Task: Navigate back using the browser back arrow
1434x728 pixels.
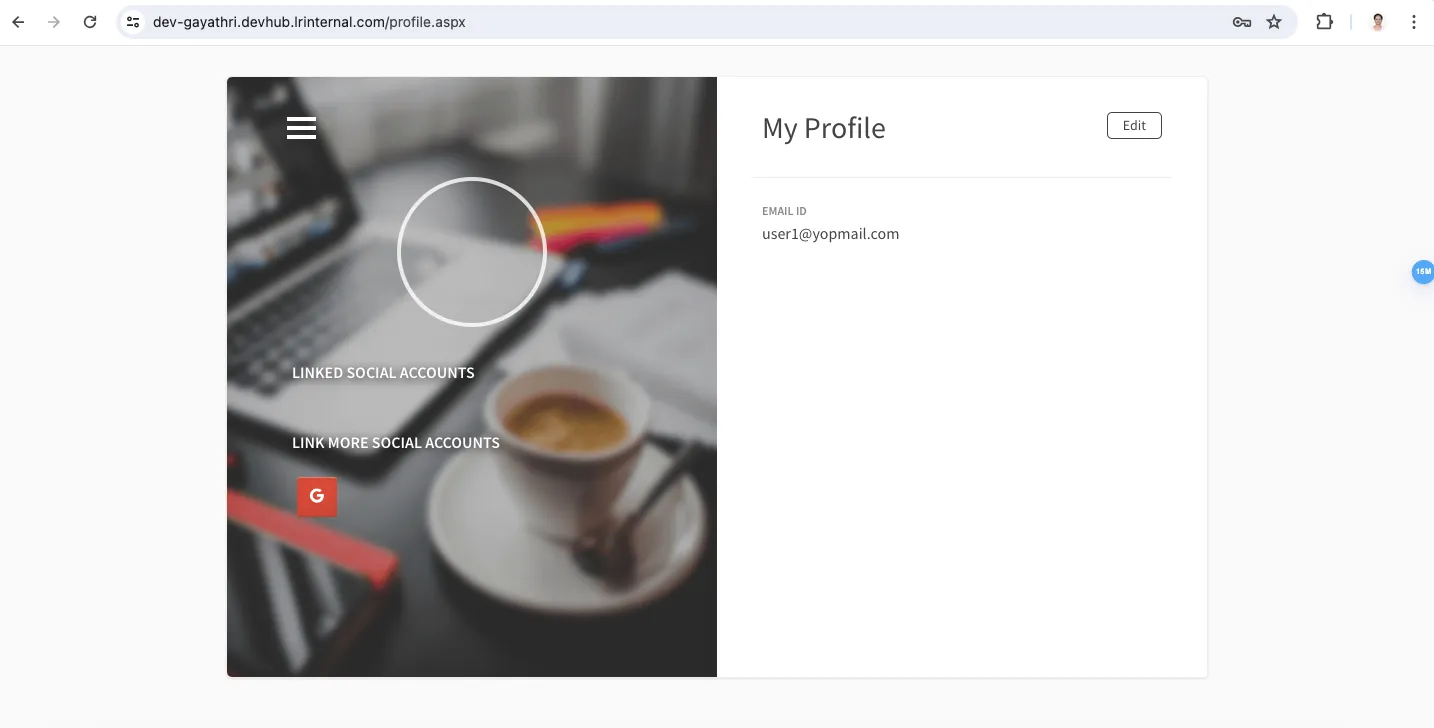Action: tap(17, 21)
